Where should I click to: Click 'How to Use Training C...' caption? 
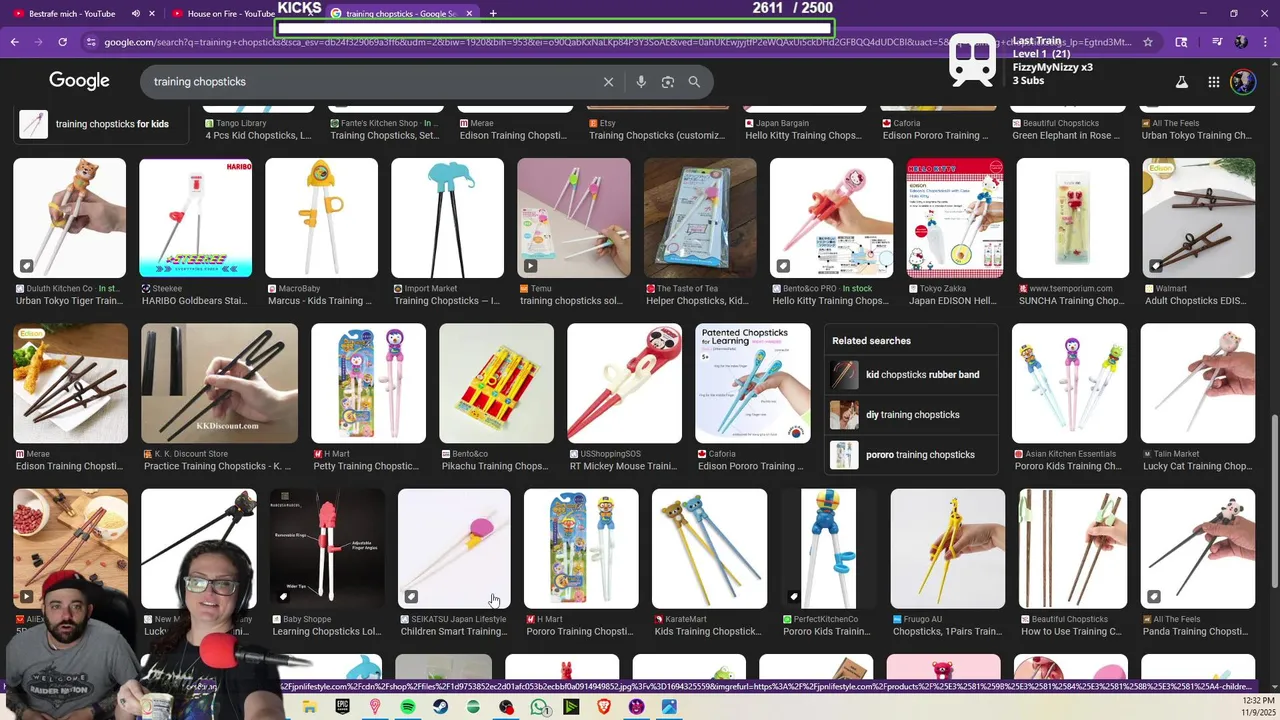click(1070, 631)
